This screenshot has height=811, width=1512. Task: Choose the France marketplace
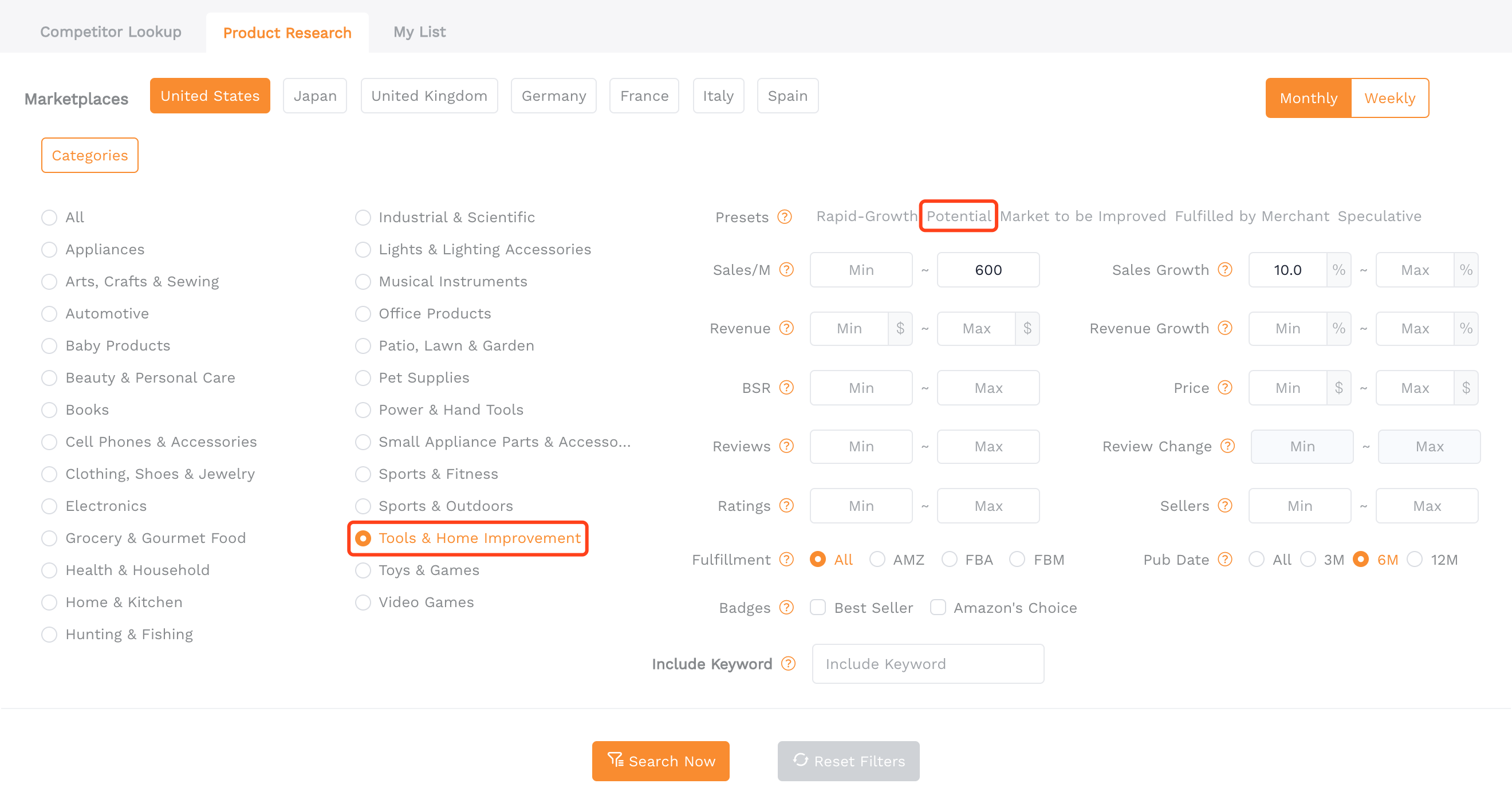coord(644,96)
